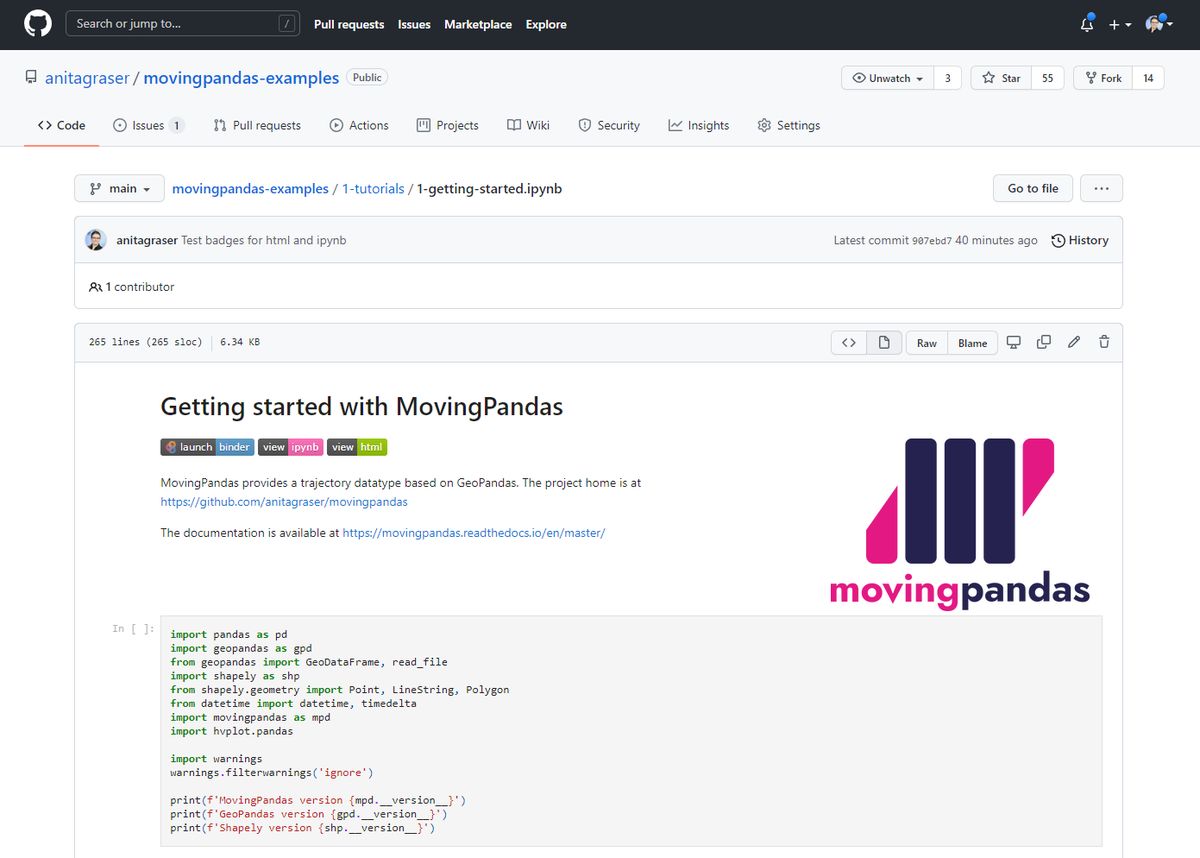Select the raw code view icon
1200x858 pixels.
click(848, 342)
